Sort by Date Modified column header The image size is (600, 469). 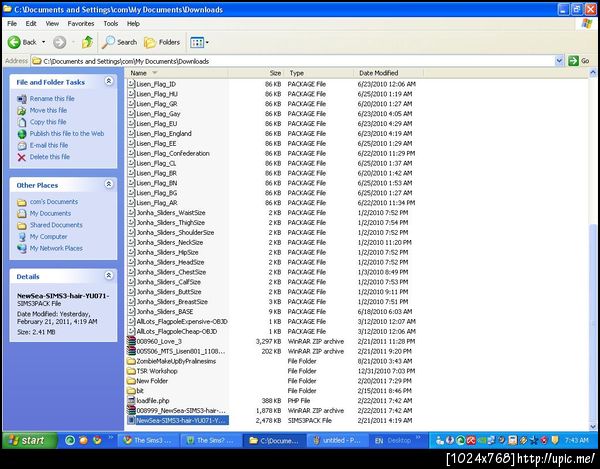[389, 73]
